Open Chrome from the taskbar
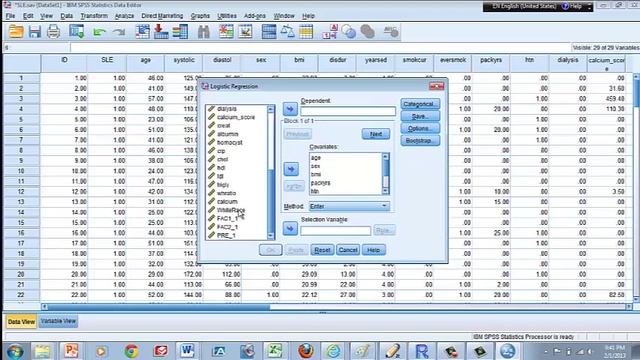This screenshot has height=360, width=640. click(131, 351)
